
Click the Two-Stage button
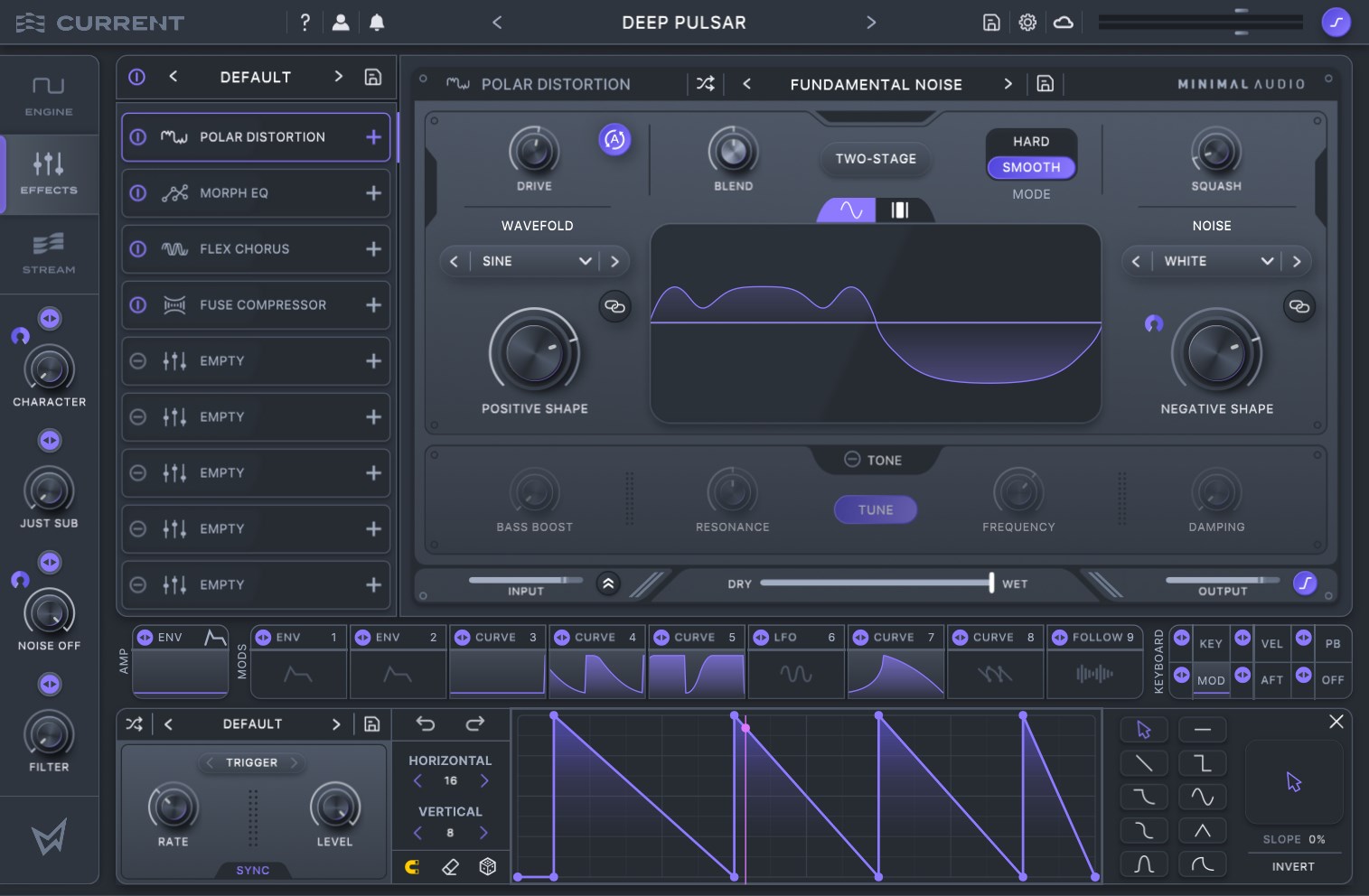(875, 159)
